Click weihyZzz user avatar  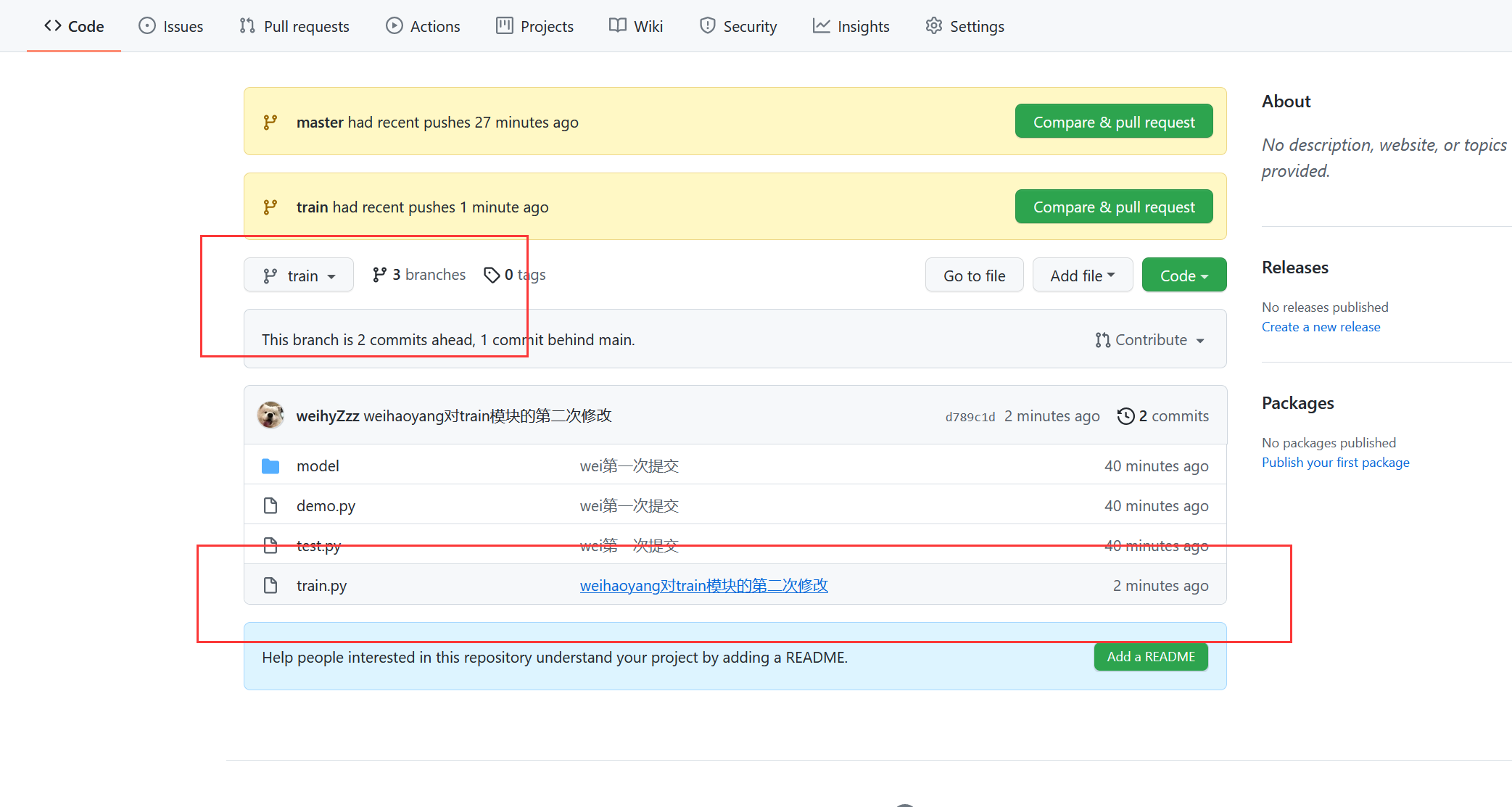(271, 415)
